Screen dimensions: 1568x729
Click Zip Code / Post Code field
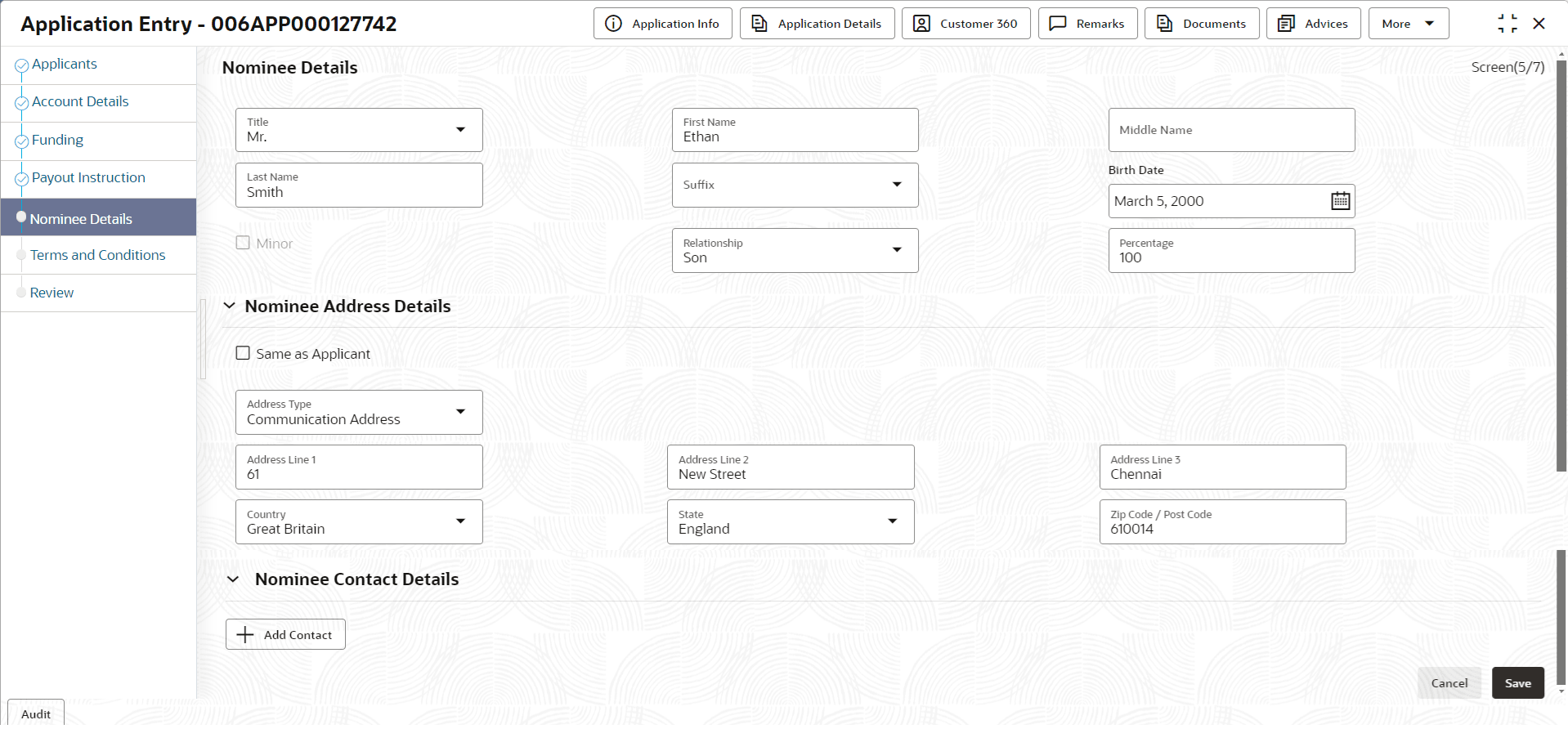tap(1222, 521)
